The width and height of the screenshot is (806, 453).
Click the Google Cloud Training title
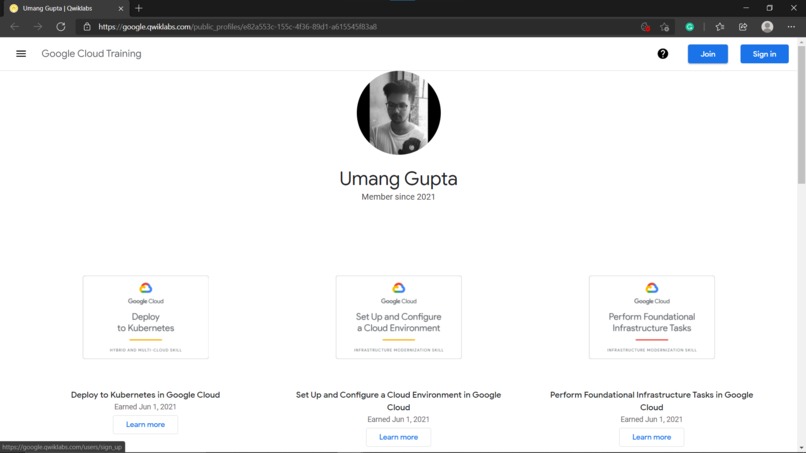91,53
